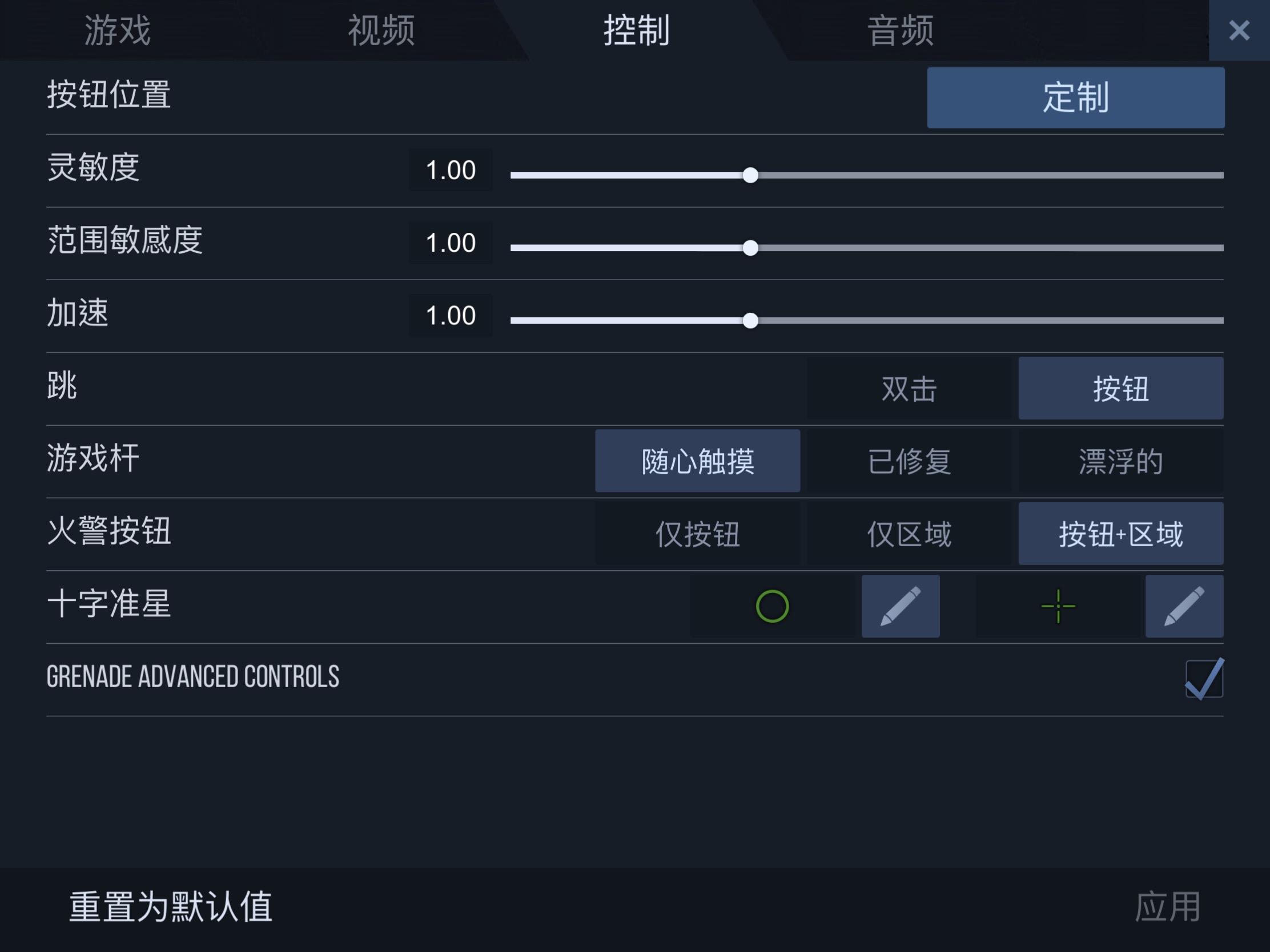Select the green circle crosshair preview

(772, 606)
